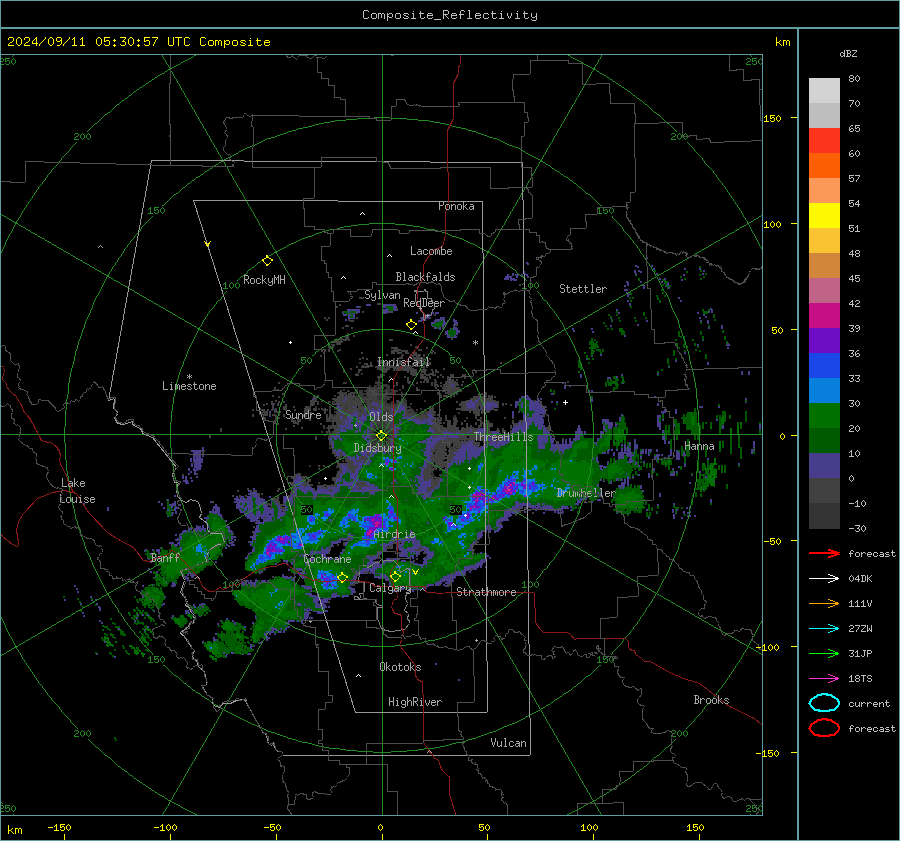Click the white plus marker northeast of ThreeHills
The image size is (900, 841).
click(565, 402)
